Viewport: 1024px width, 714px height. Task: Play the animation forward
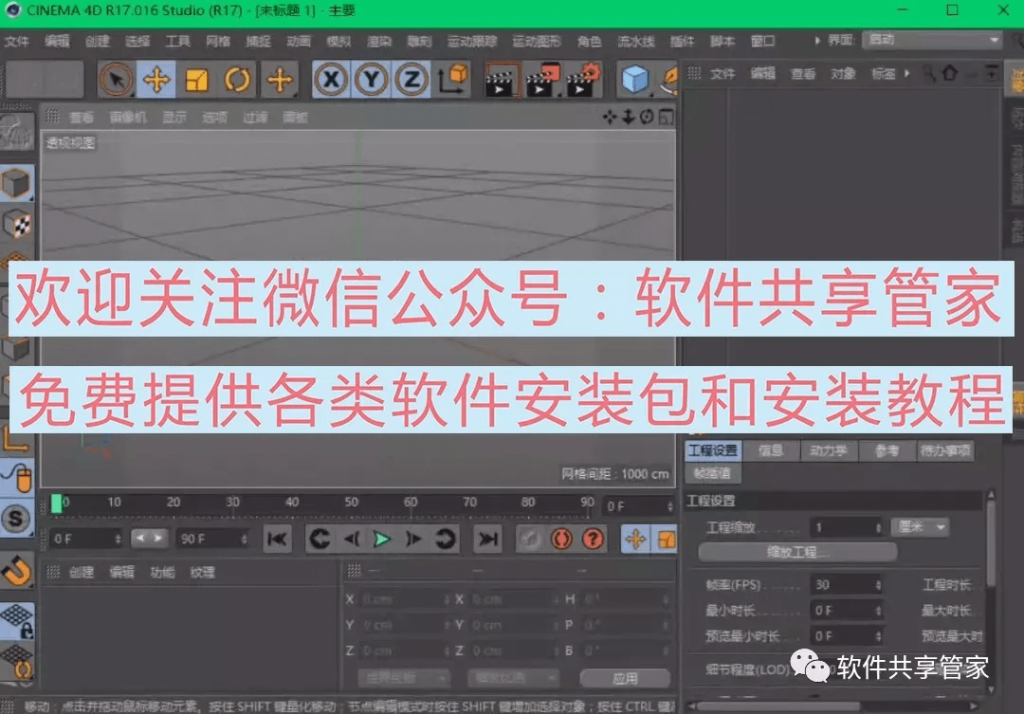pos(382,539)
